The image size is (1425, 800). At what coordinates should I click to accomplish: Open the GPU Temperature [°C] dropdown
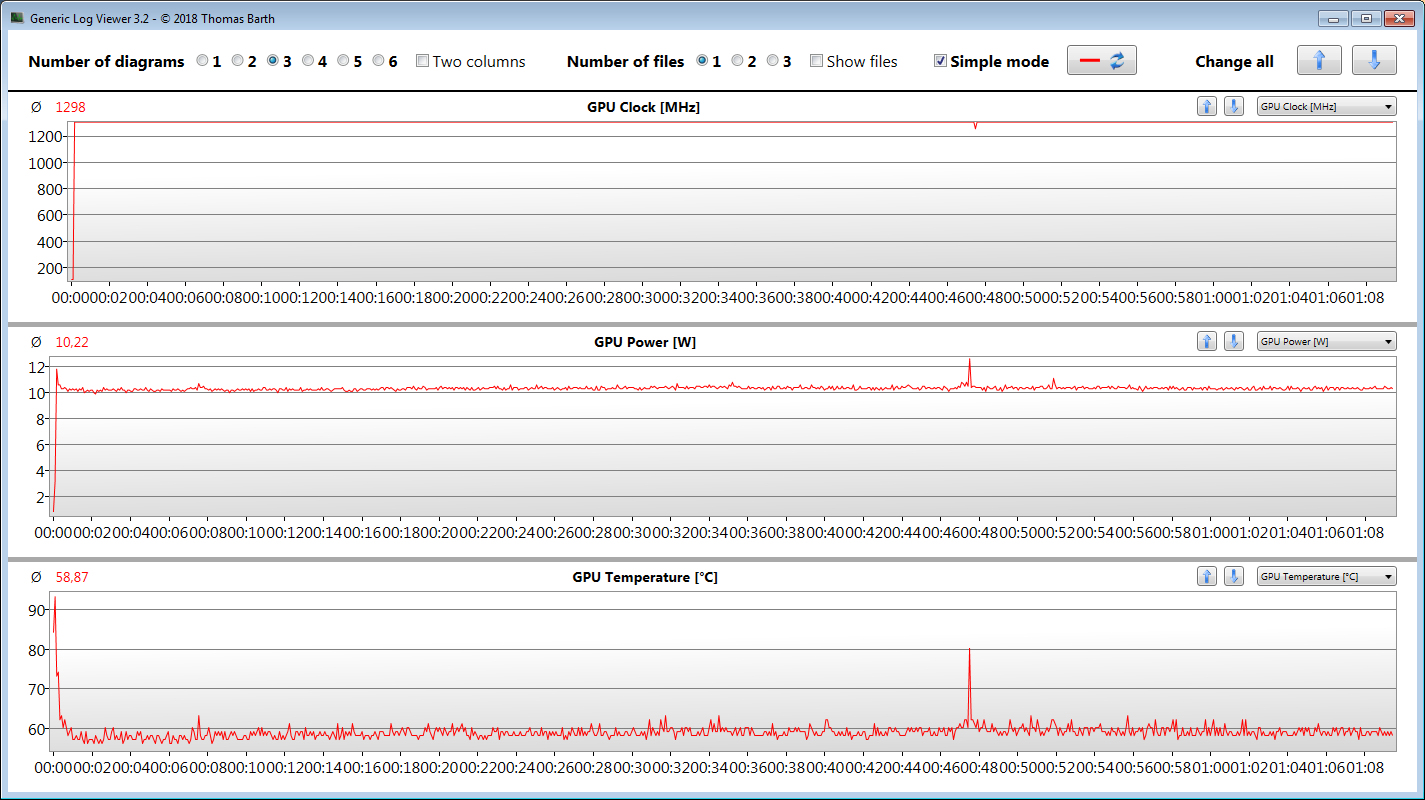click(x=1326, y=577)
